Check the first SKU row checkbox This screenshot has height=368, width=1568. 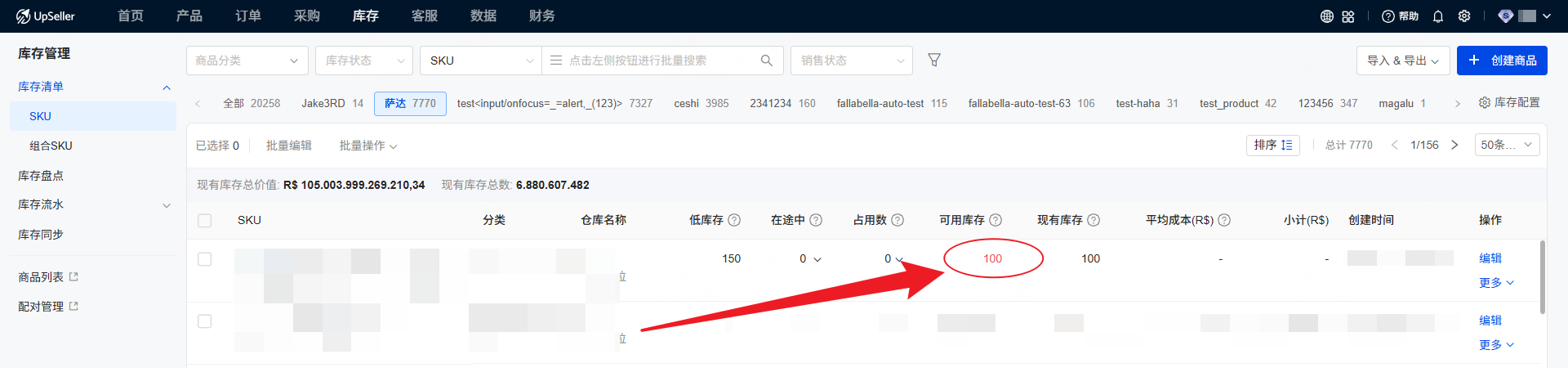pyautogui.click(x=205, y=259)
